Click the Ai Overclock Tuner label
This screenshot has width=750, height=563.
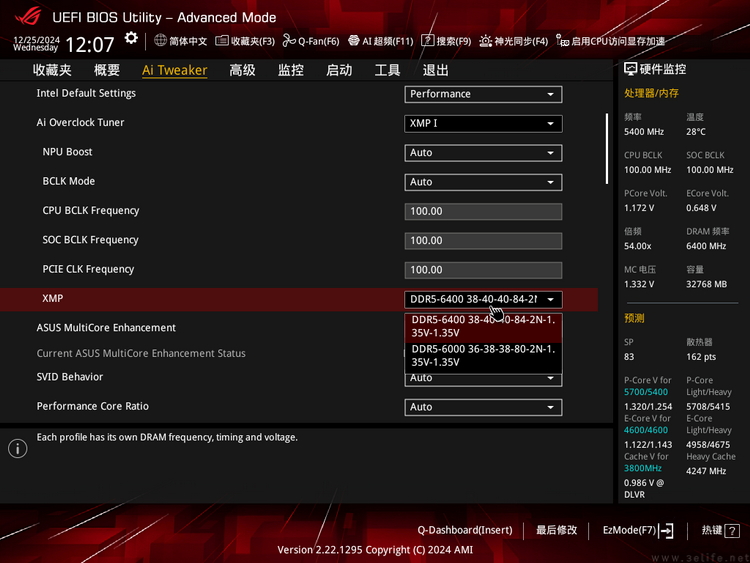(80, 122)
